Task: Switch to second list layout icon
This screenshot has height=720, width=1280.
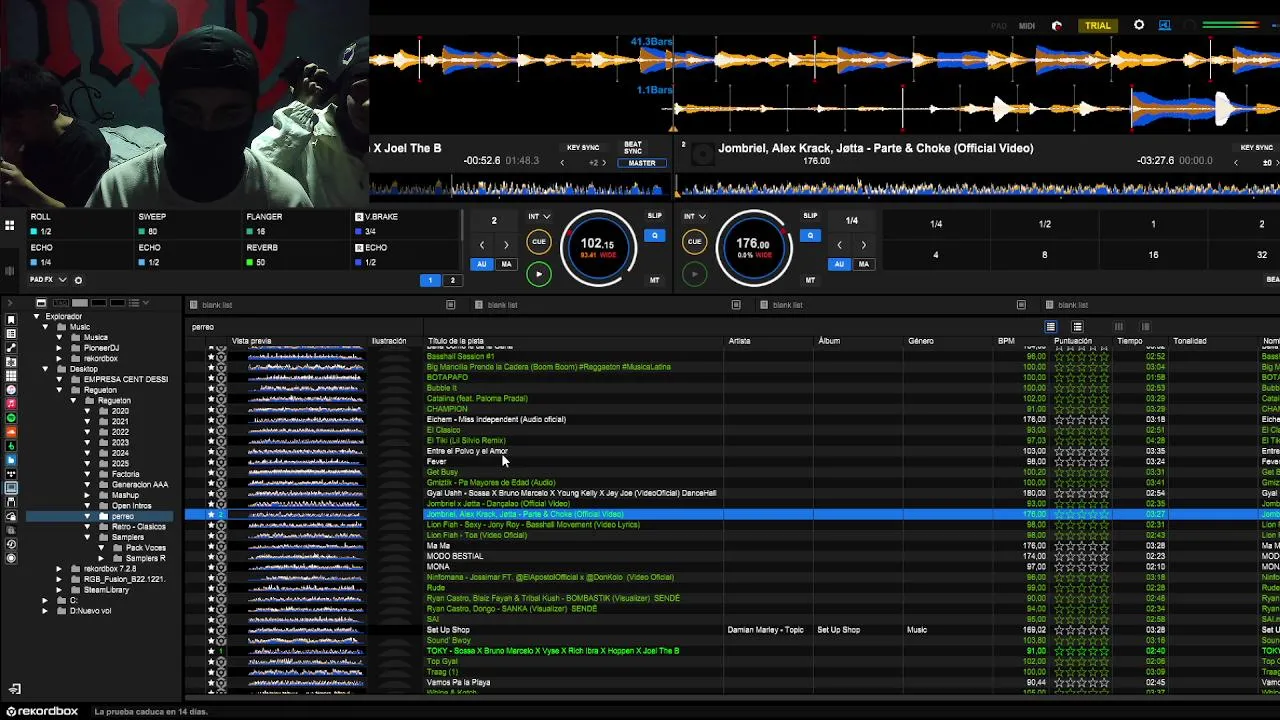Action: point(1077,327)
